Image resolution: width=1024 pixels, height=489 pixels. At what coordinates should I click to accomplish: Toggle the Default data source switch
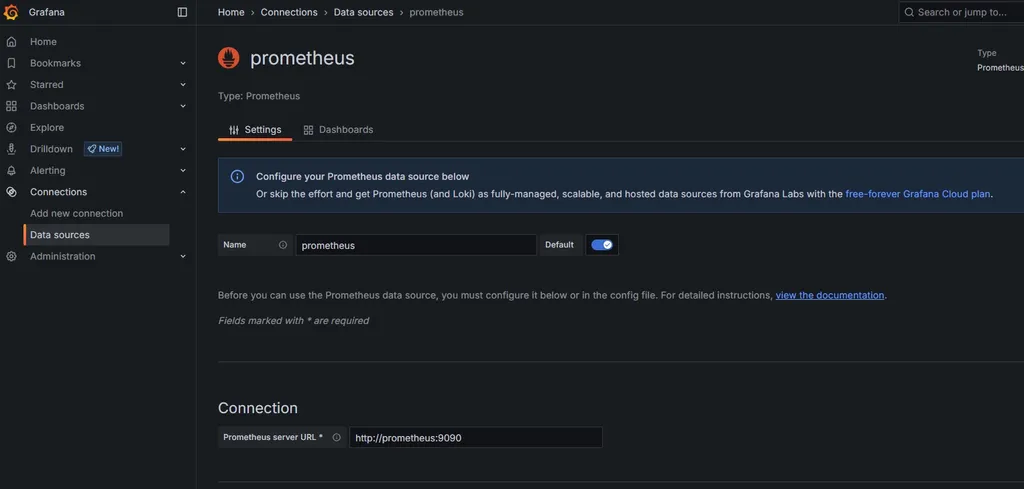pyautogui.click(x=601, y=245)
